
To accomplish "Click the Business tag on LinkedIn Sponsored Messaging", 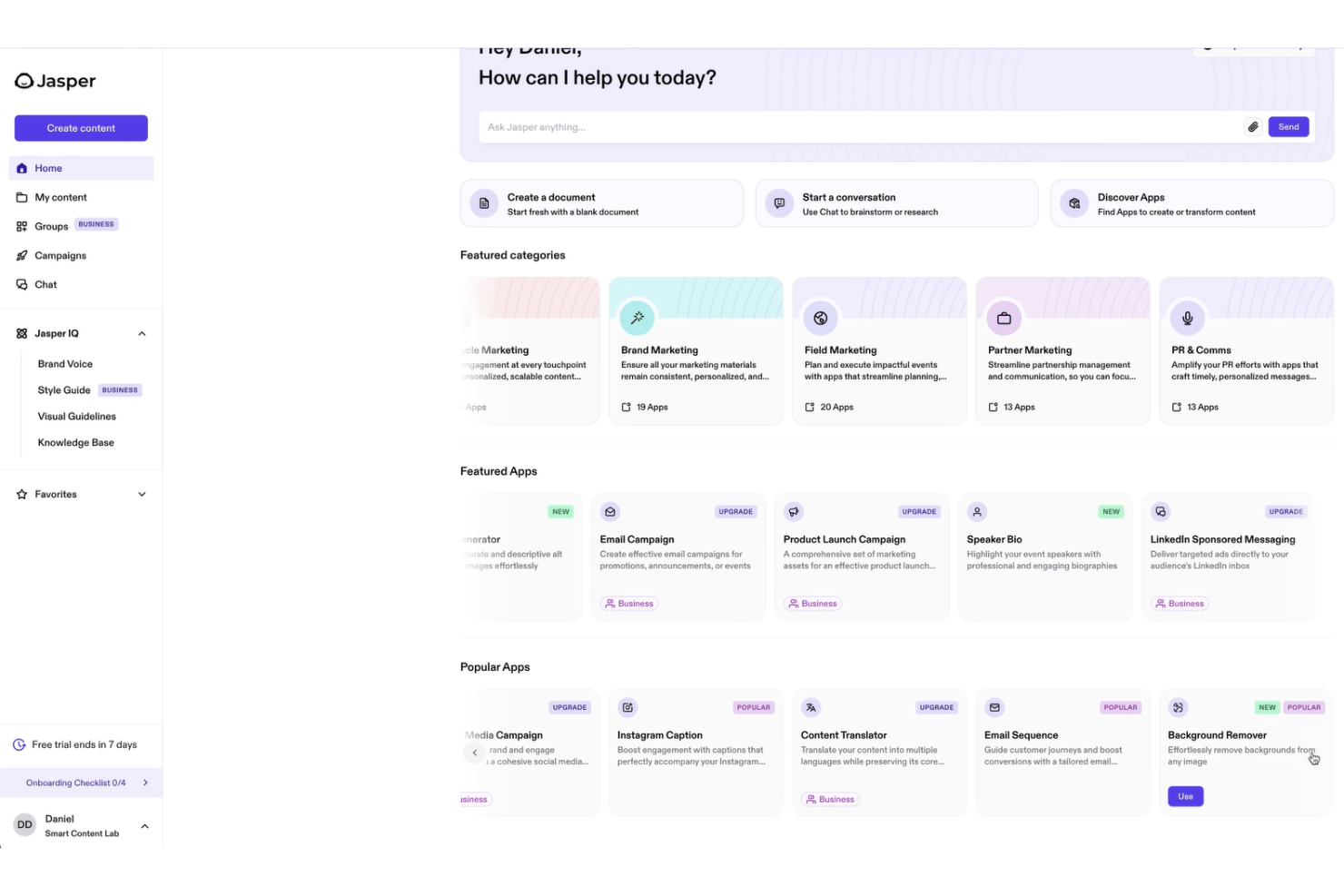I will tap(1180, 604).
